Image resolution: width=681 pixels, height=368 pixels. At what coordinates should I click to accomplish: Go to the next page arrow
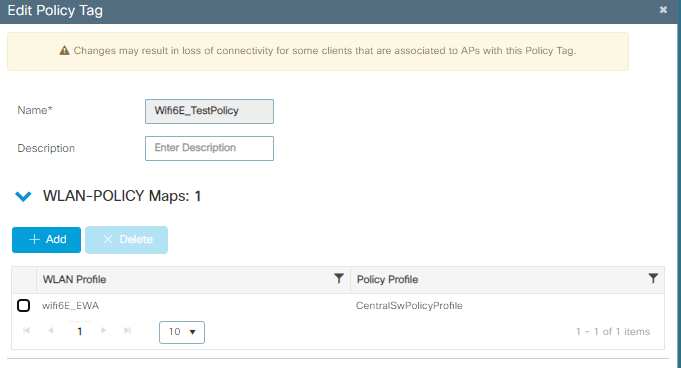coord(103,331)
